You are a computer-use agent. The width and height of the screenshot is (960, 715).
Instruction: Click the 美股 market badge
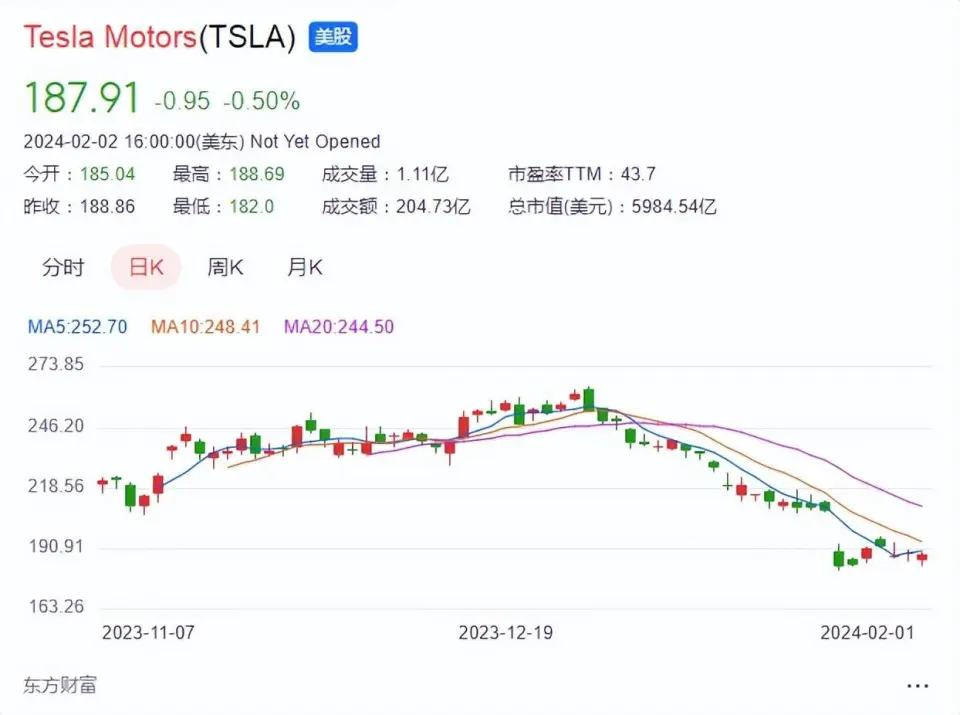point(333,37)
